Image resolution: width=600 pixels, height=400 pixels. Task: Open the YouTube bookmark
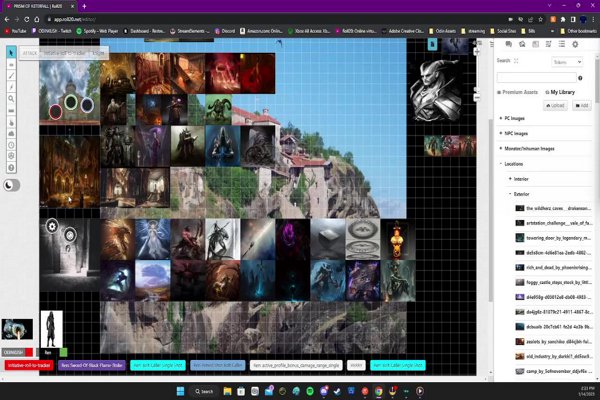pos(16,31)
